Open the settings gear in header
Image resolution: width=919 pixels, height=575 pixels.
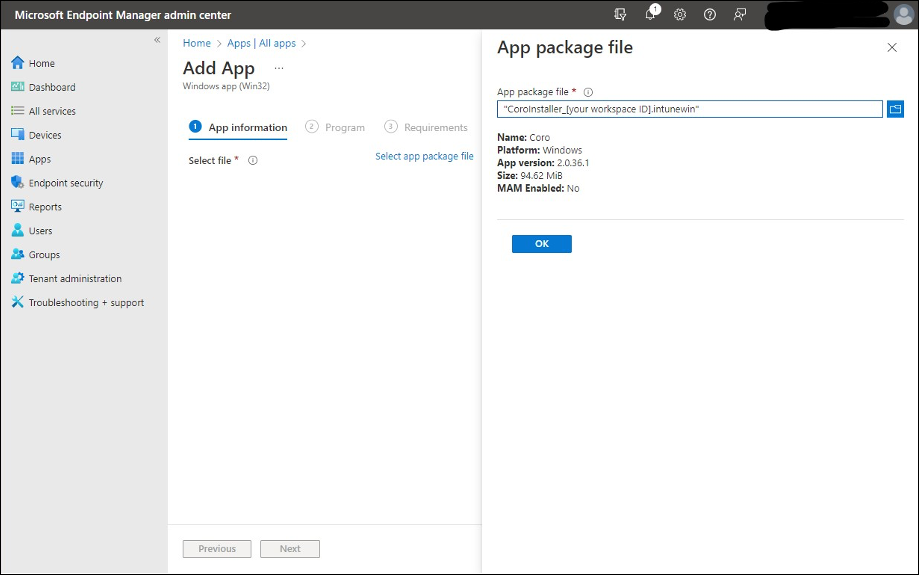pos(680,15)
